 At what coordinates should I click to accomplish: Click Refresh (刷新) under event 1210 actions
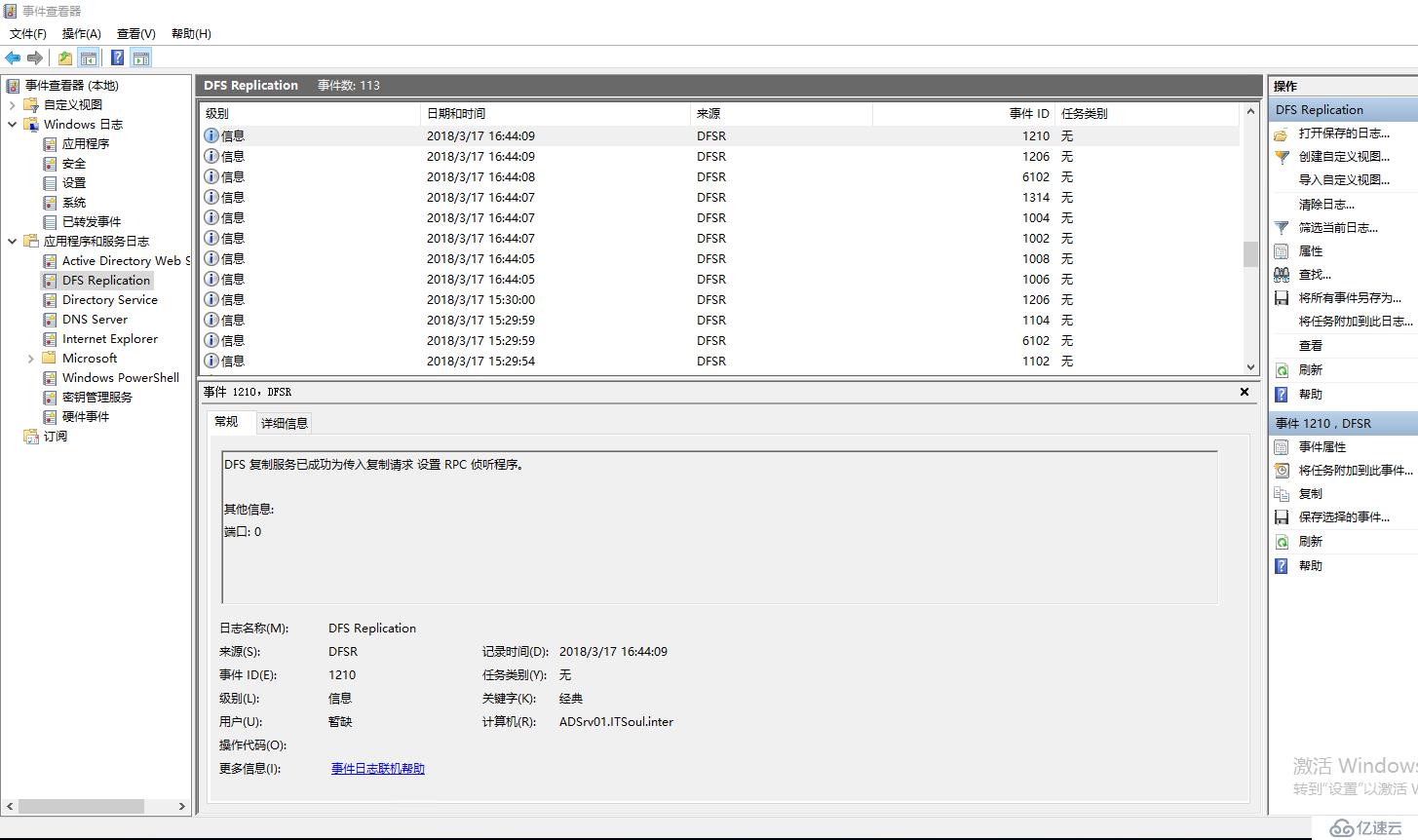(1311, 542)
